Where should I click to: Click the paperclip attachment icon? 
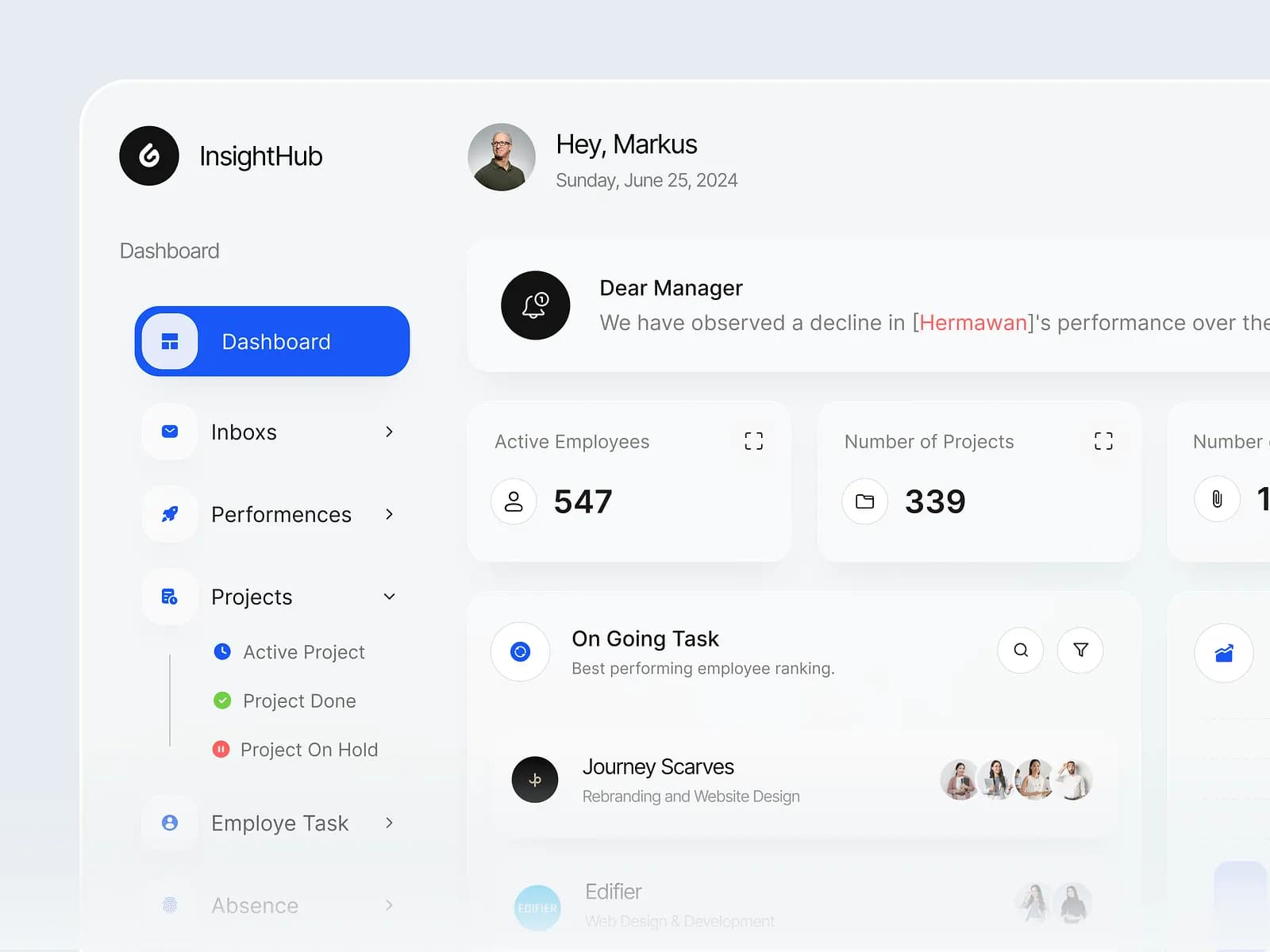click(1217, 499)
